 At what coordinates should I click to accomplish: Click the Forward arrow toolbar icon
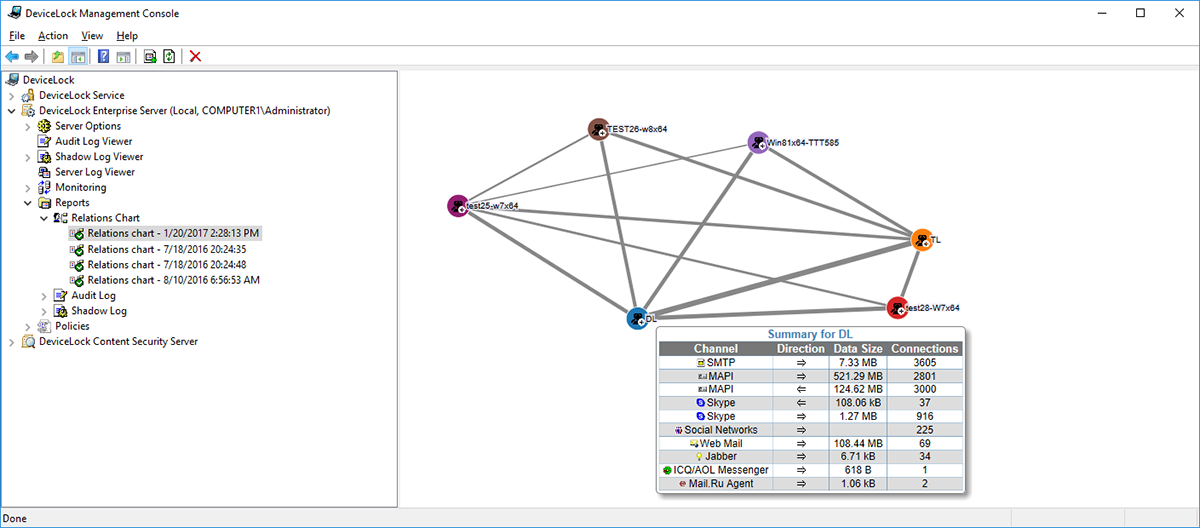pyautogui.click(x=32, y=56)
